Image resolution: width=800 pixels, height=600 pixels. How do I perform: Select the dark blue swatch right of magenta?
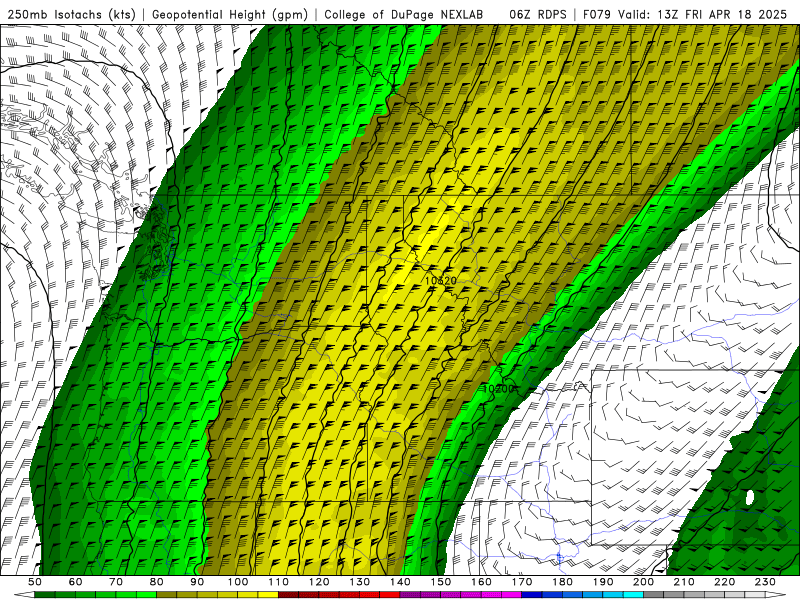pyautogui.click(x=532, y=595)
